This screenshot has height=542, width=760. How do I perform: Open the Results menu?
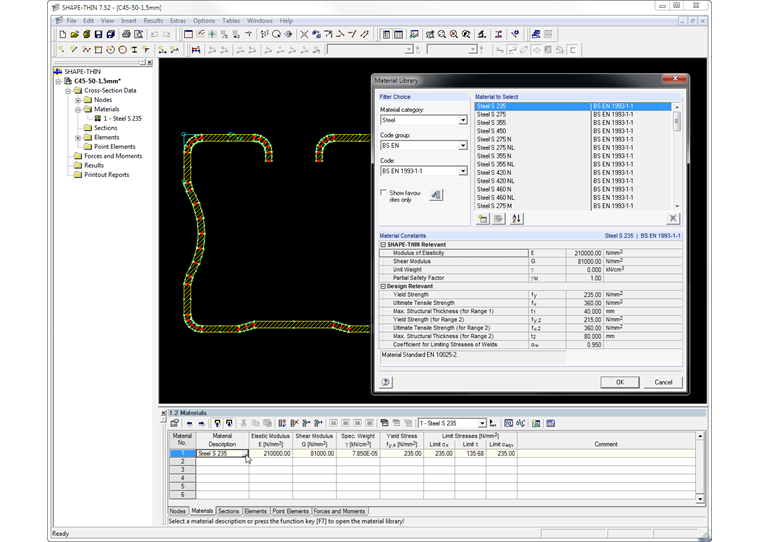pyautogui.click(x=153, y=20)
